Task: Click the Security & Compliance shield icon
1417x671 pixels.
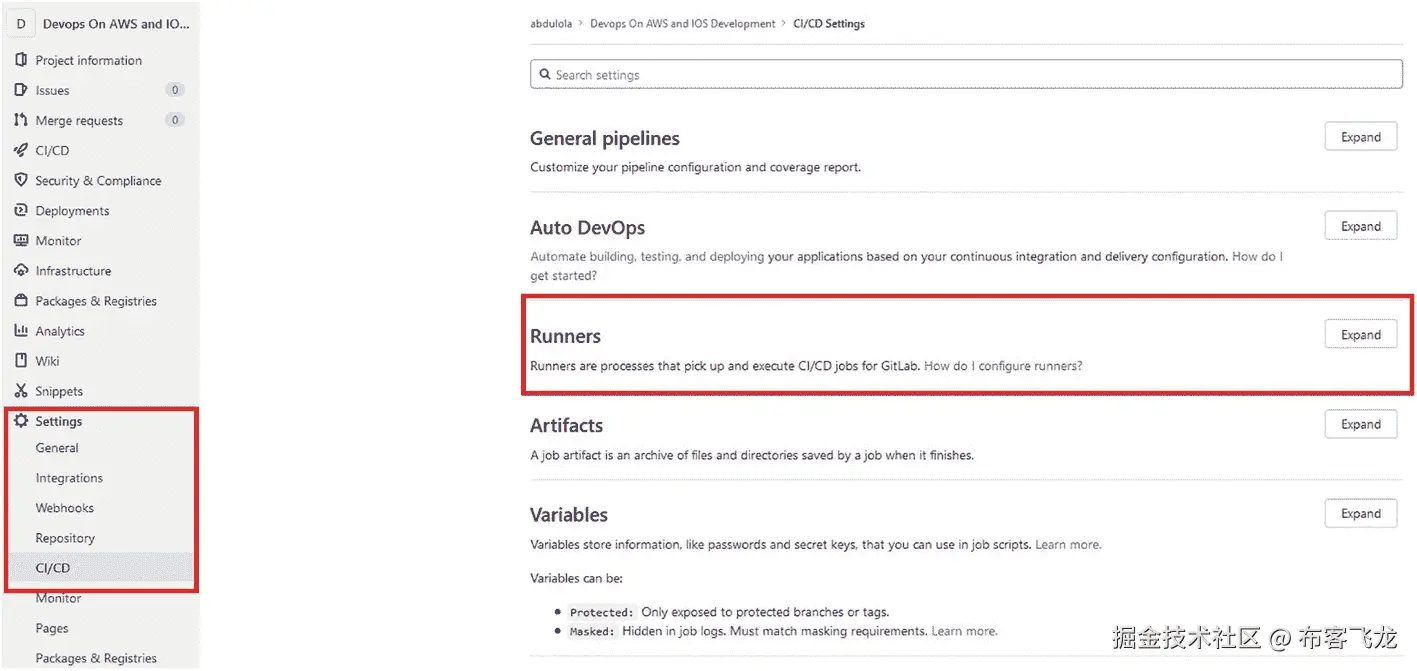Action: [21, 181]
